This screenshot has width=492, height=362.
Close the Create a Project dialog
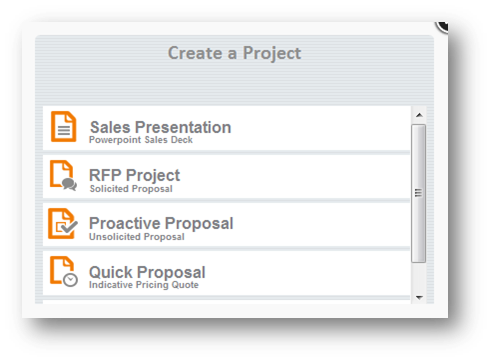[442, 27]
